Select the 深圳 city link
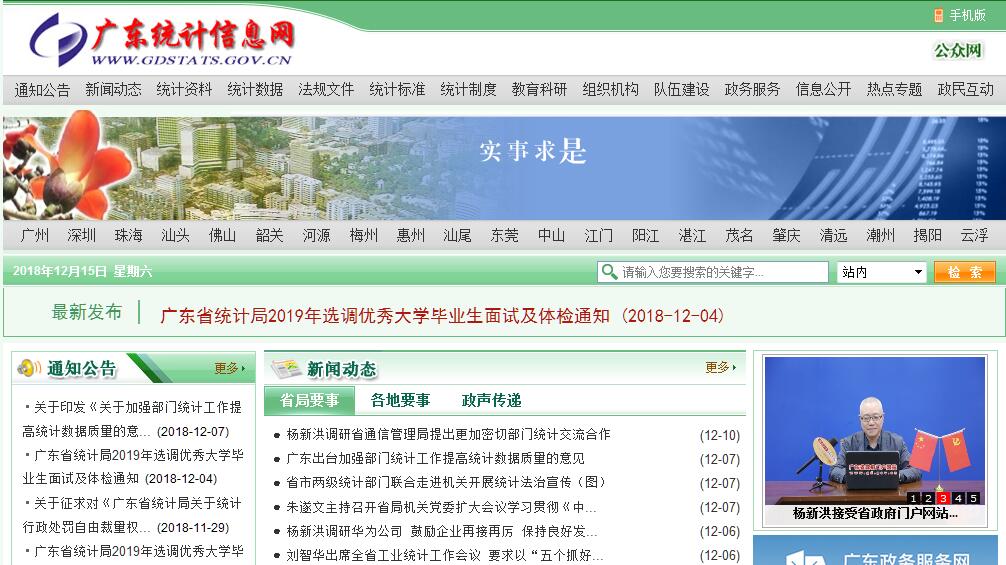1006x565 pixels. 81,235
